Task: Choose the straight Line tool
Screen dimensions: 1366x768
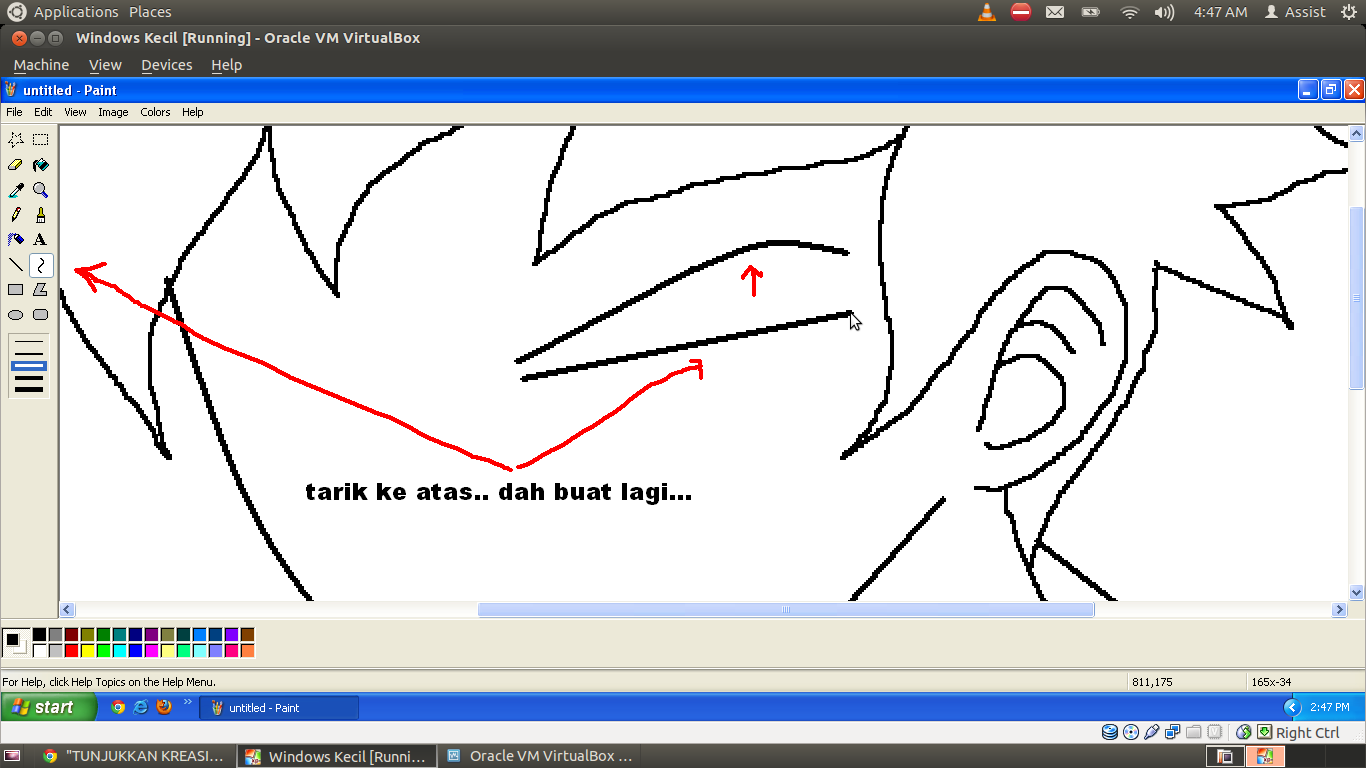Action: [16, 265]
